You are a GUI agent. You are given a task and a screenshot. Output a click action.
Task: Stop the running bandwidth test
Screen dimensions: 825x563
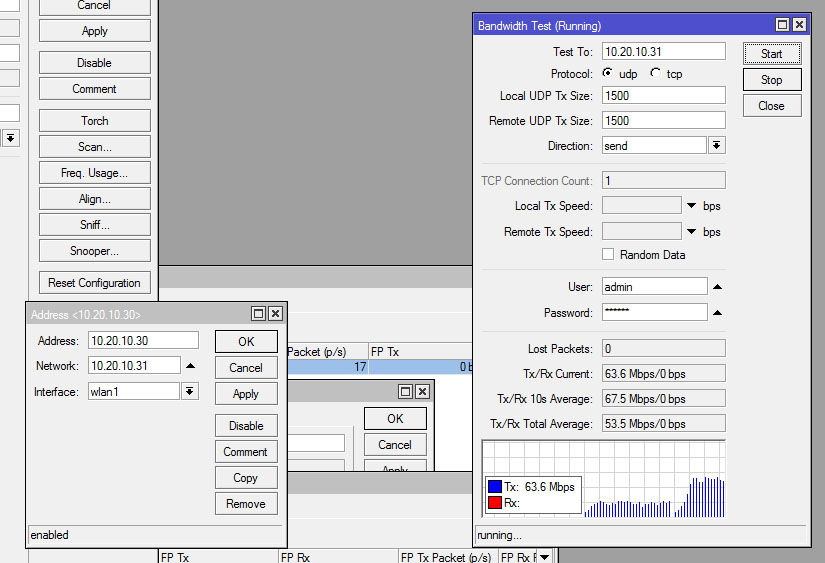coord(772,80)
